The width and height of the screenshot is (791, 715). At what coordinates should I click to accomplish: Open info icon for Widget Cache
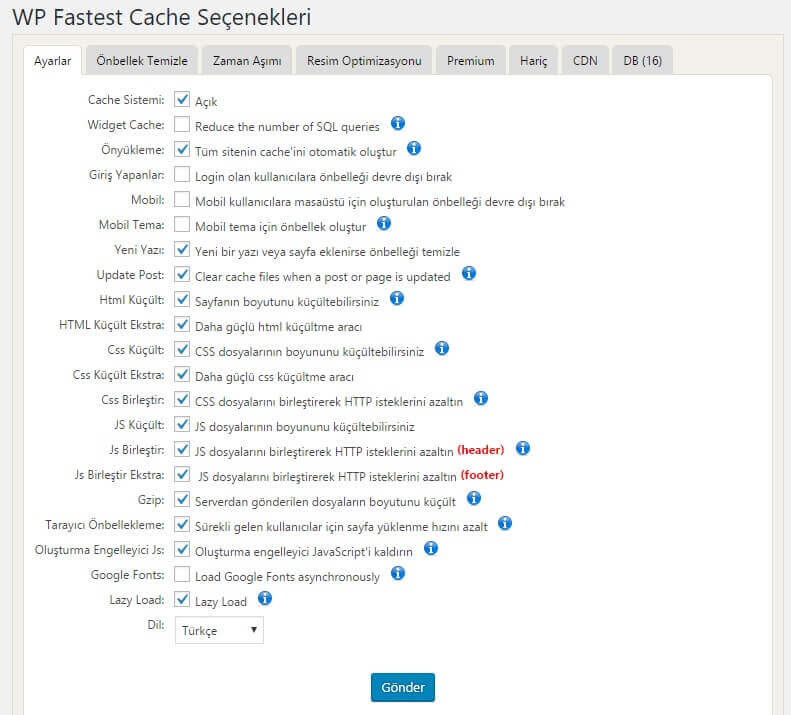398,123
